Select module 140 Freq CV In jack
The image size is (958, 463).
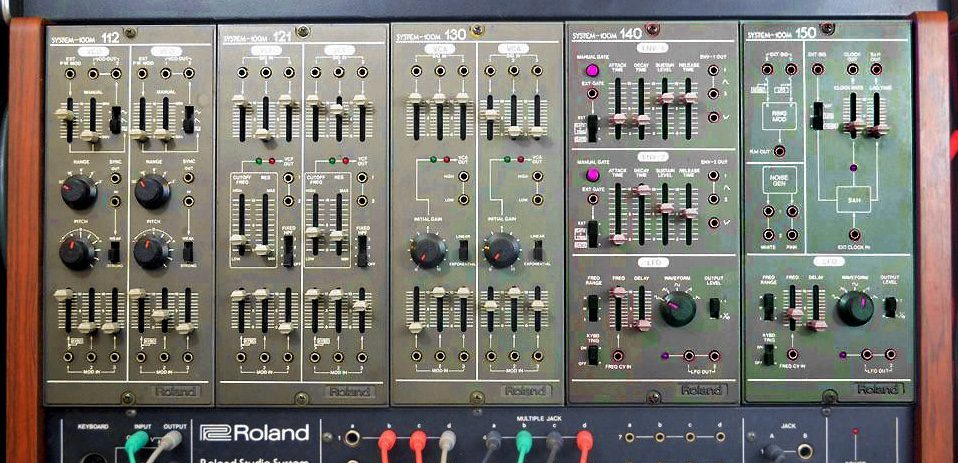(618, 355)
